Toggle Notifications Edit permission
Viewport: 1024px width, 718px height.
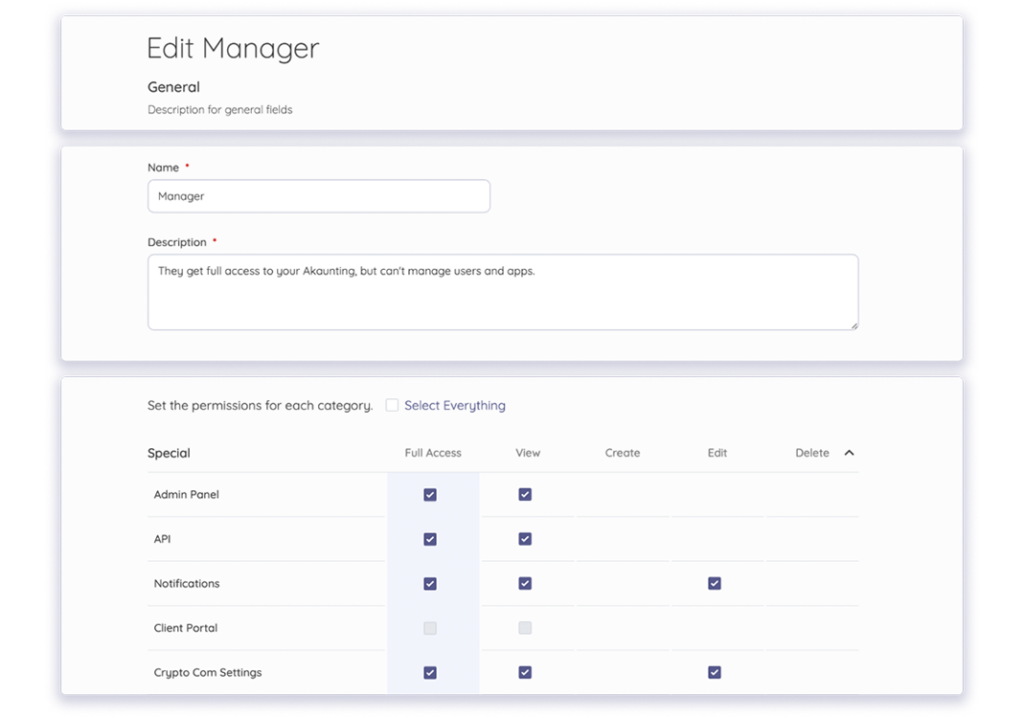(714, 583)
